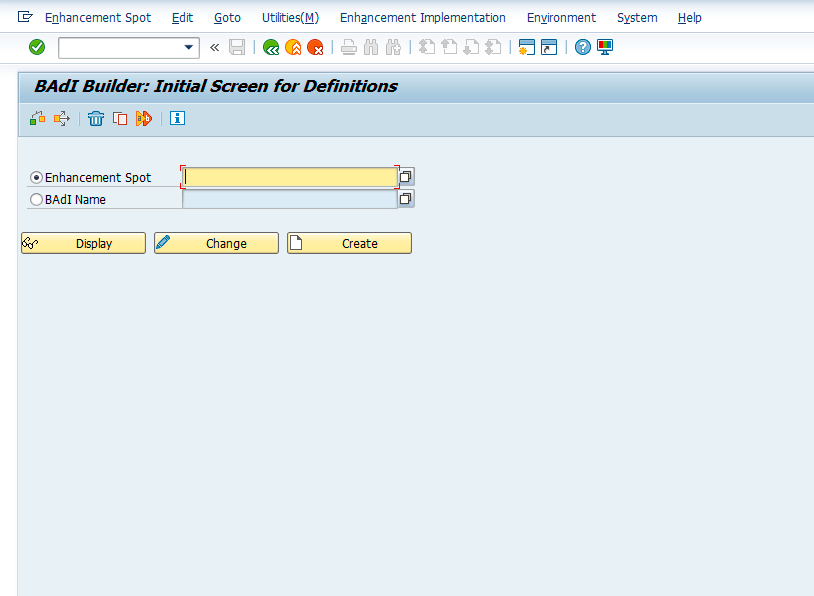The height and width of the screenshot is (596, 814).
Task: Click the Copy icon in application toolbar
Action: 120,119
